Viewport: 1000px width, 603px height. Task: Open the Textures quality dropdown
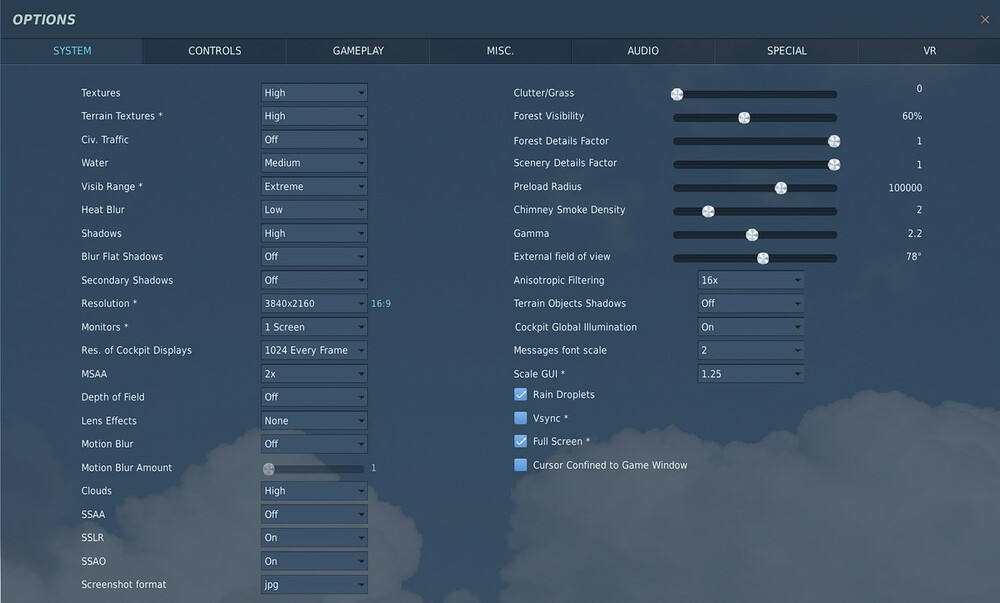pyautogui.click(x=313, y=92)
